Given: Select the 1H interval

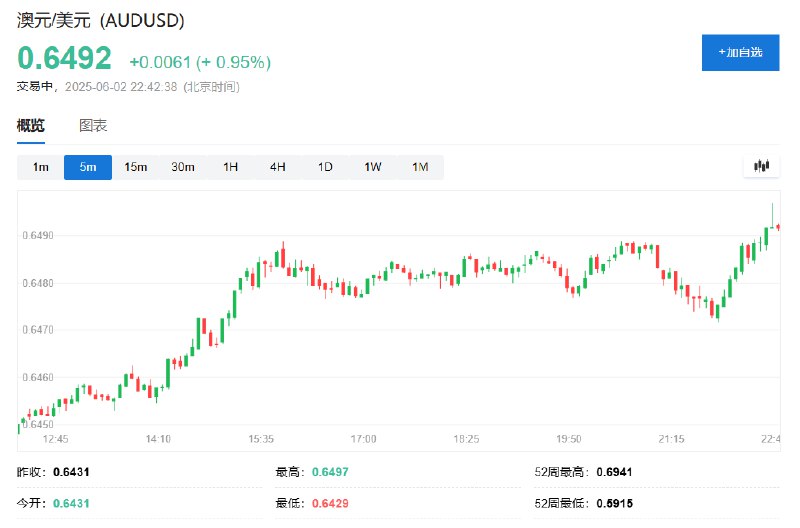Looking at the screenshot, I should click(x=230, y=167).
